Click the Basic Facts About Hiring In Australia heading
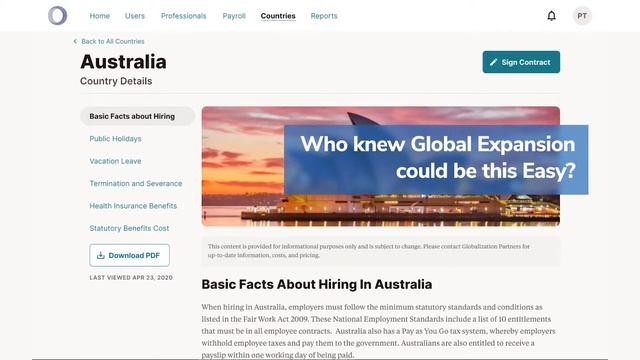Image resolution: width=640 pixels, height=360 pixels. click(317, 284)
